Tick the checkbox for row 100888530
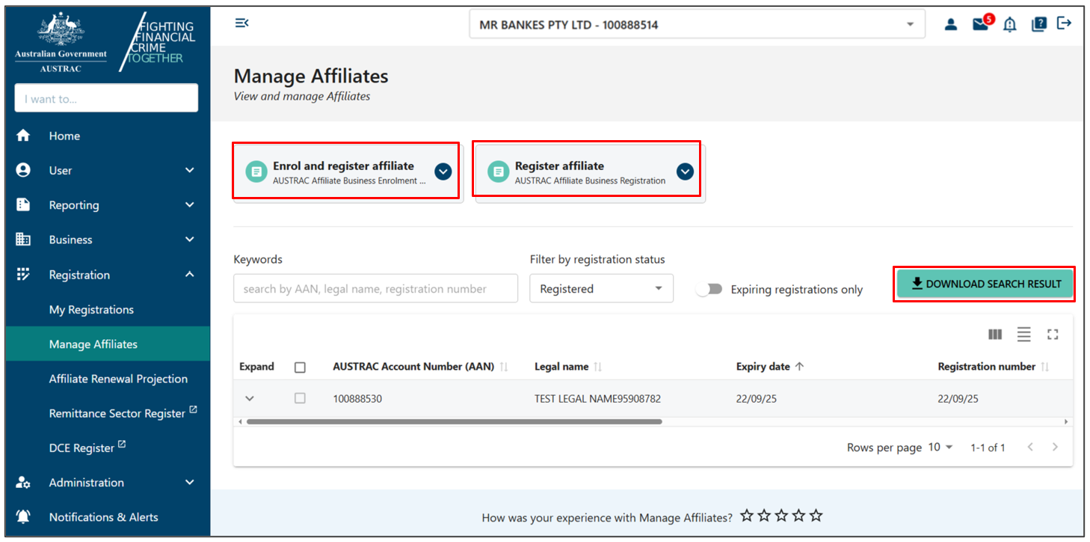 pos(300,398)
